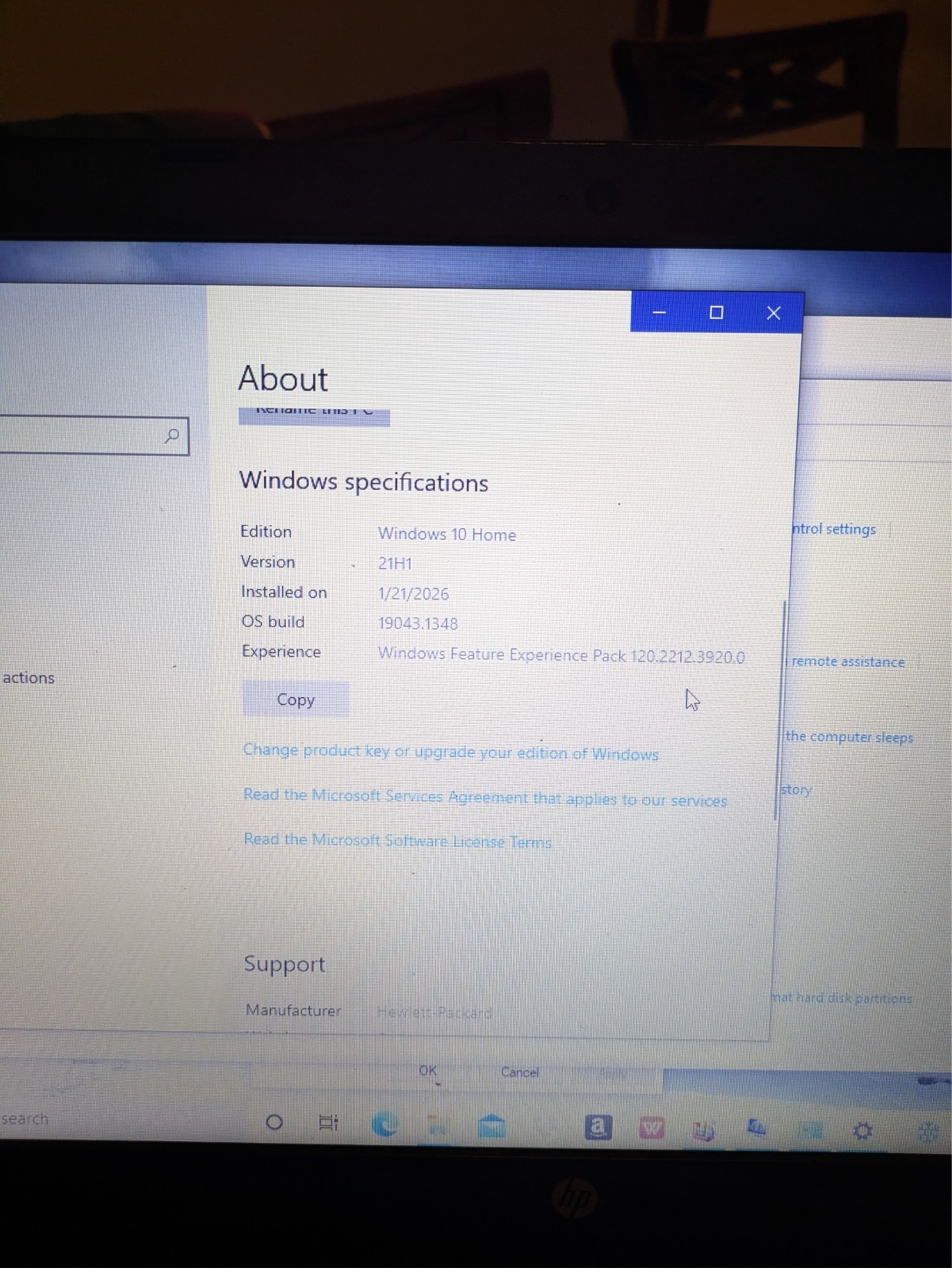Minimize the Settings About window
This screenshot has height=1268, width=952.
659,312
